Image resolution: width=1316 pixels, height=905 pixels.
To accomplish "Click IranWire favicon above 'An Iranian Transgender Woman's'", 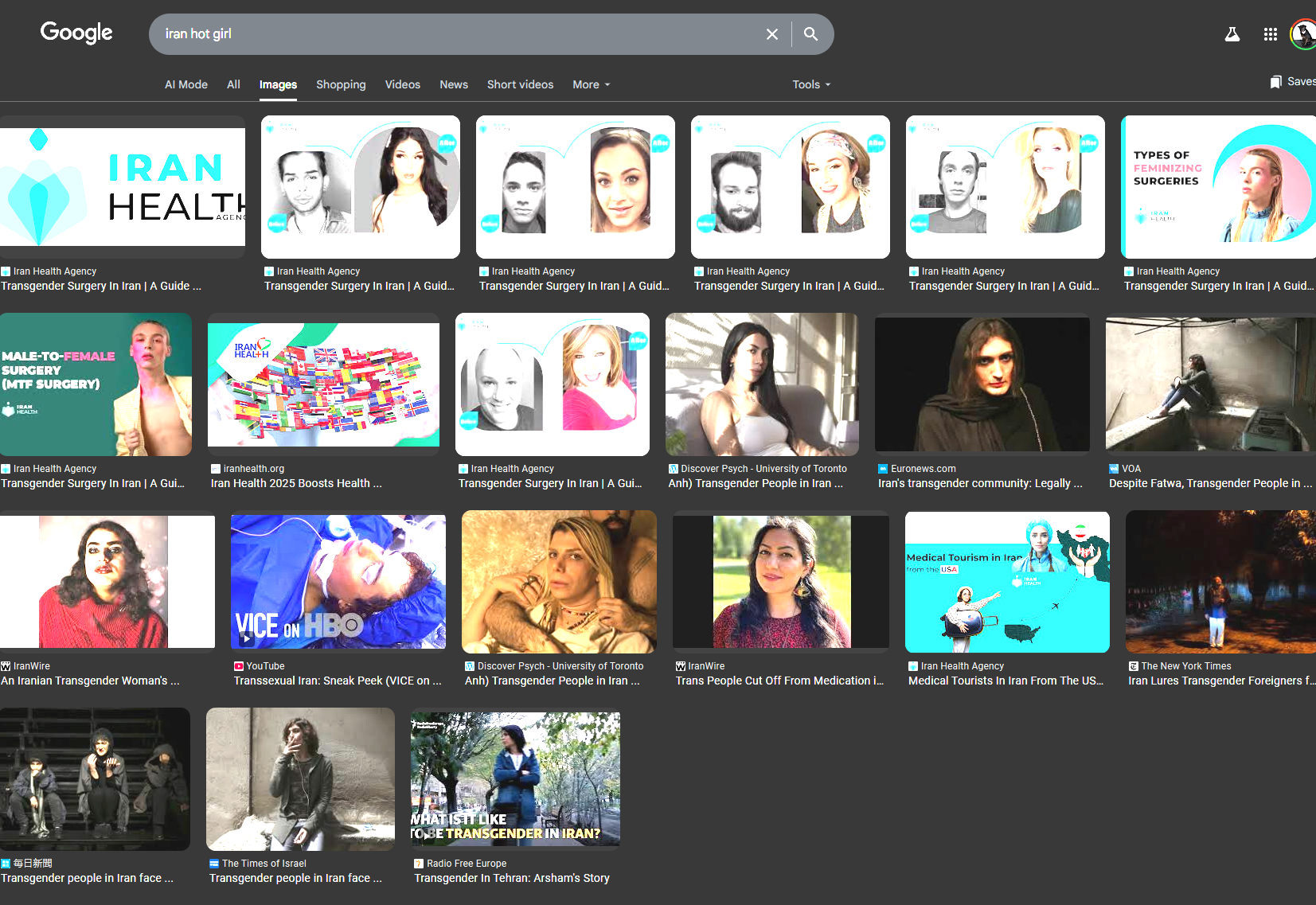I will (6, 666).
